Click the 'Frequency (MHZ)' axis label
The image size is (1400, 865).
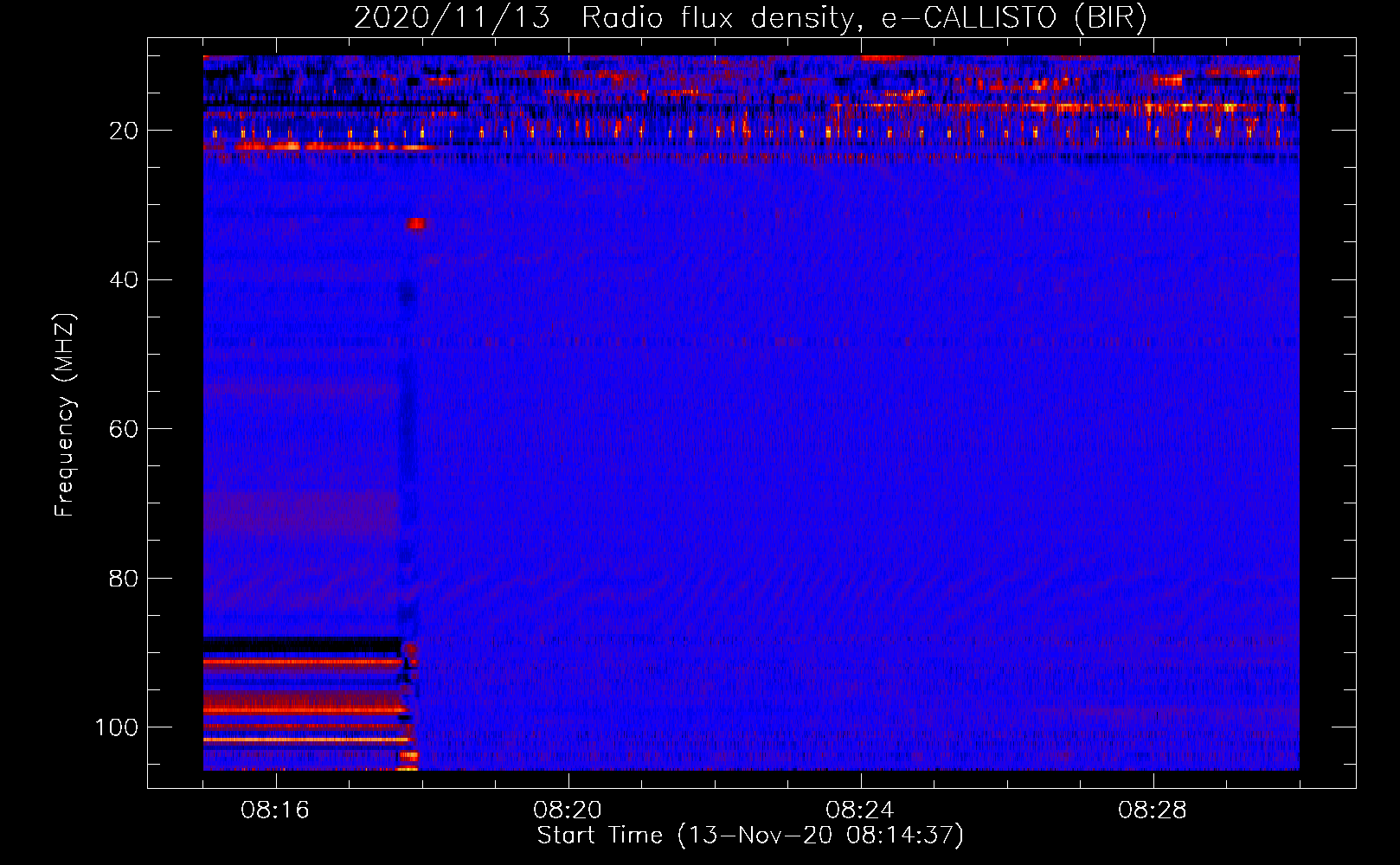pos(65,414)
